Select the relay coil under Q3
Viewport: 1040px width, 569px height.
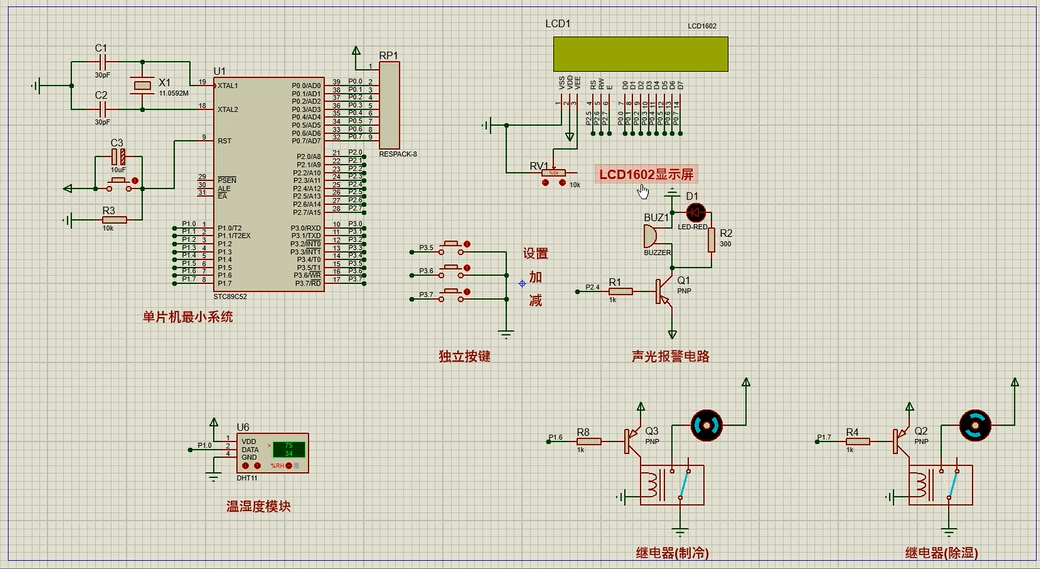pos(655,484)
